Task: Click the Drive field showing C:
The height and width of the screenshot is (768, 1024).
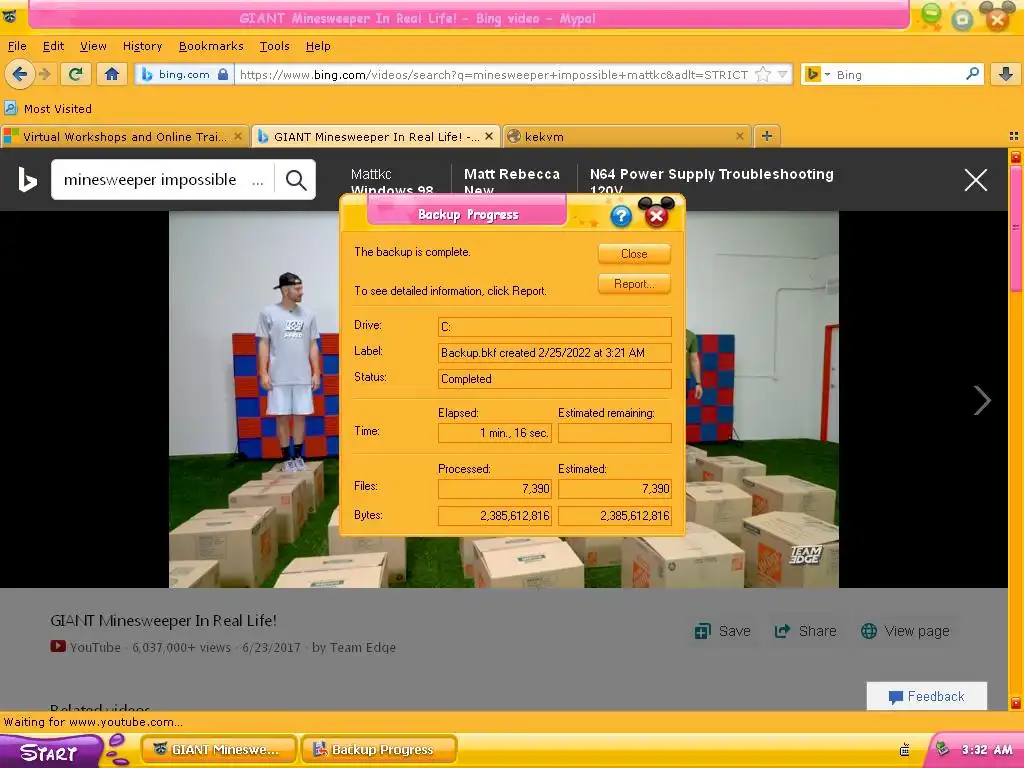Action: [554, 327]
